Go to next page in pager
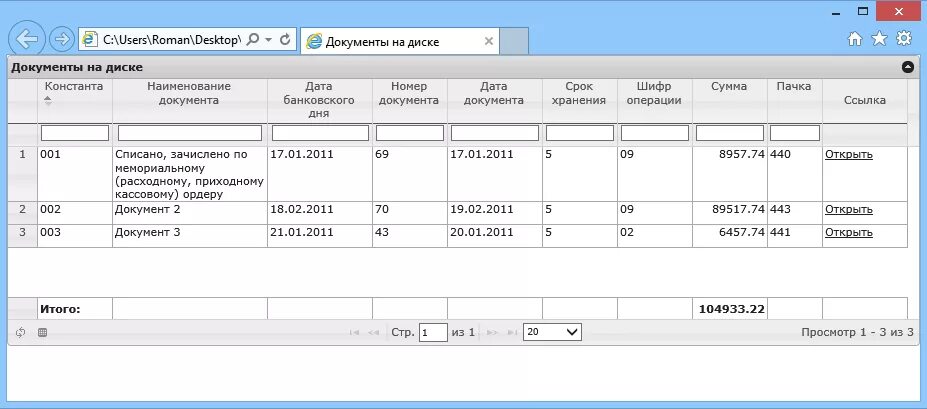927x409 pixels. pos(492,332)
